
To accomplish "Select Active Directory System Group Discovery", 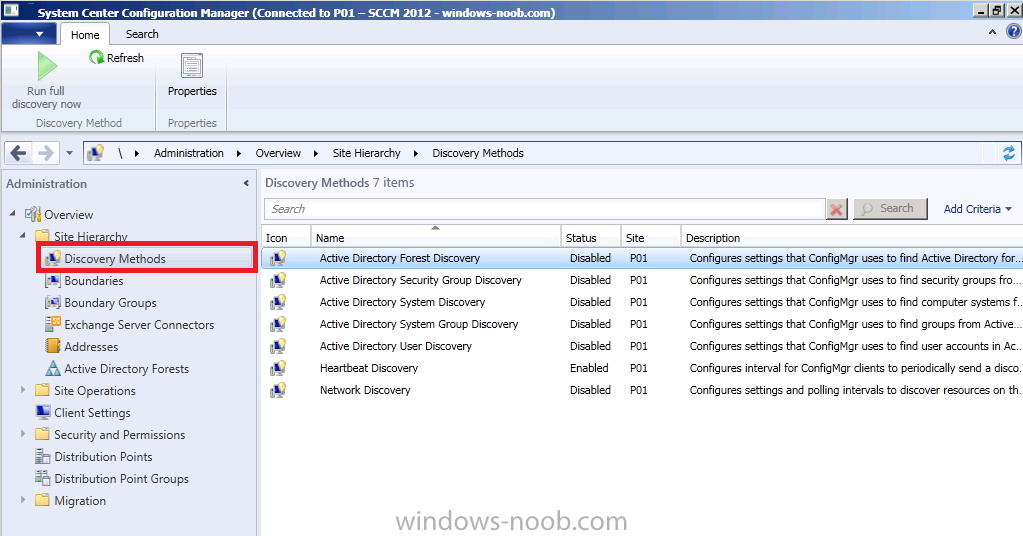I will coord(642,324).
